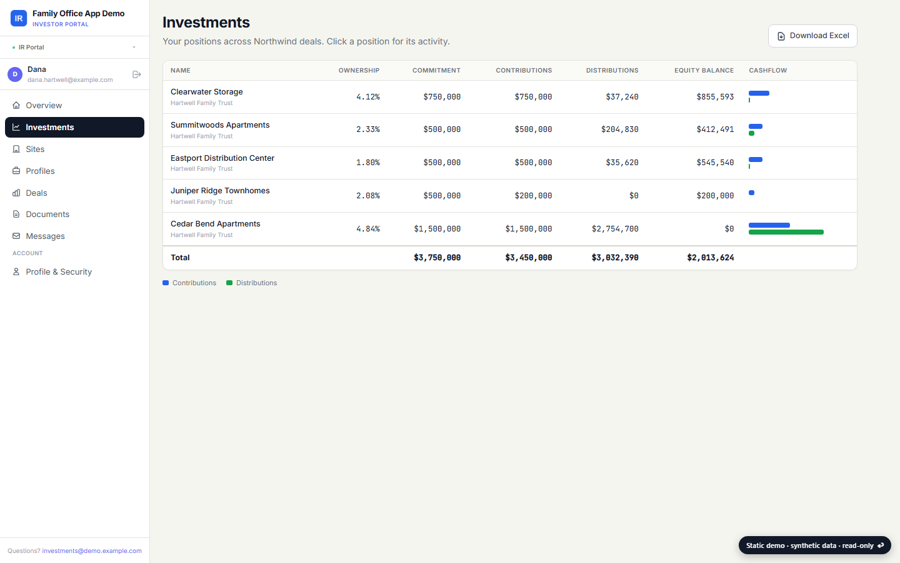
Task: Click the IR app logo icon
Action: pos(18,18)
